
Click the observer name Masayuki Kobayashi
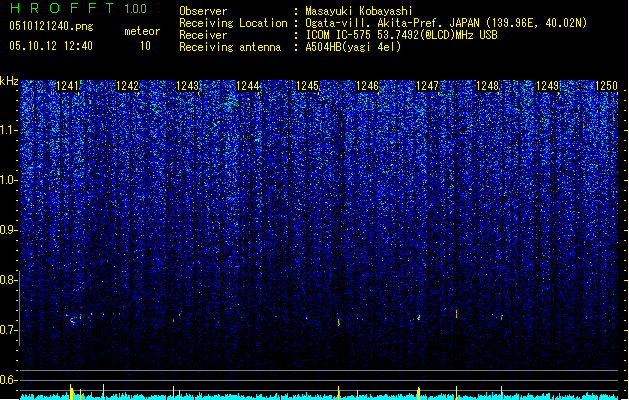(359, 11)
